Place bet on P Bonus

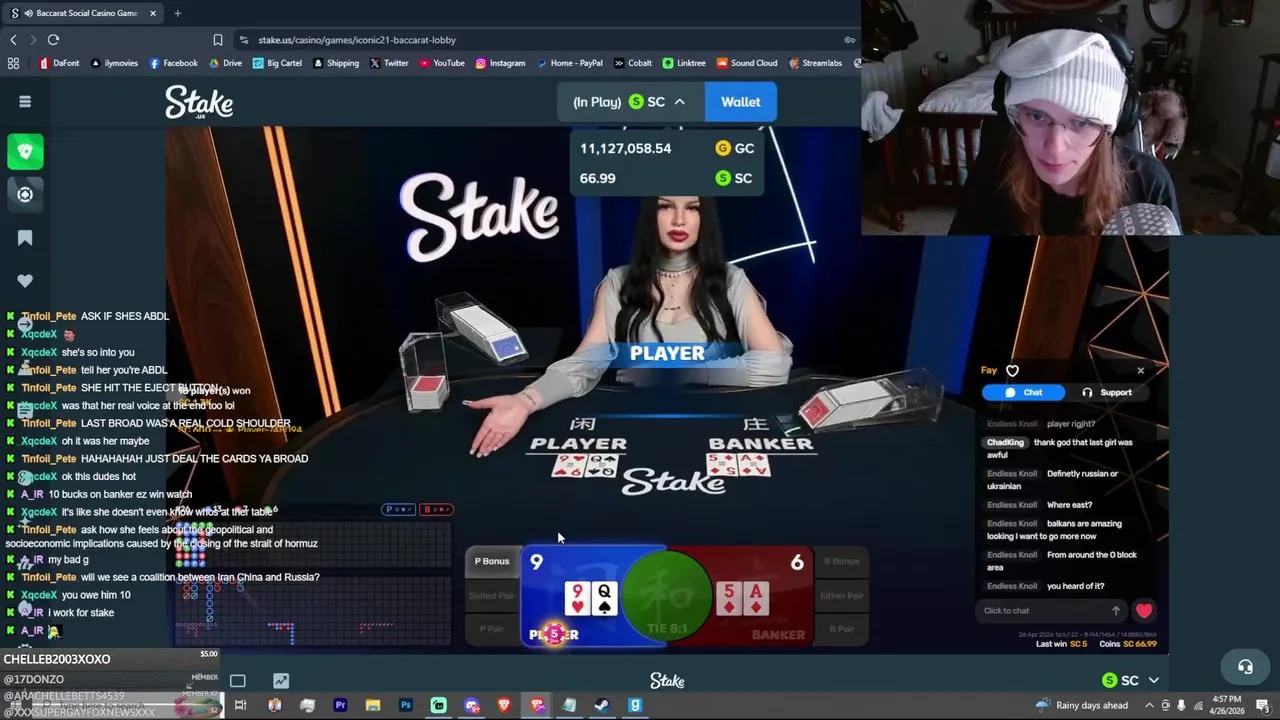pos(491,561)
